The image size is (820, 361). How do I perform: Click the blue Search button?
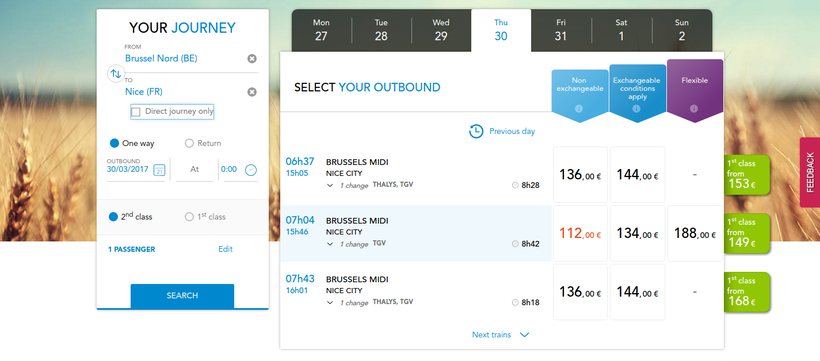click(x=182, y=296)
